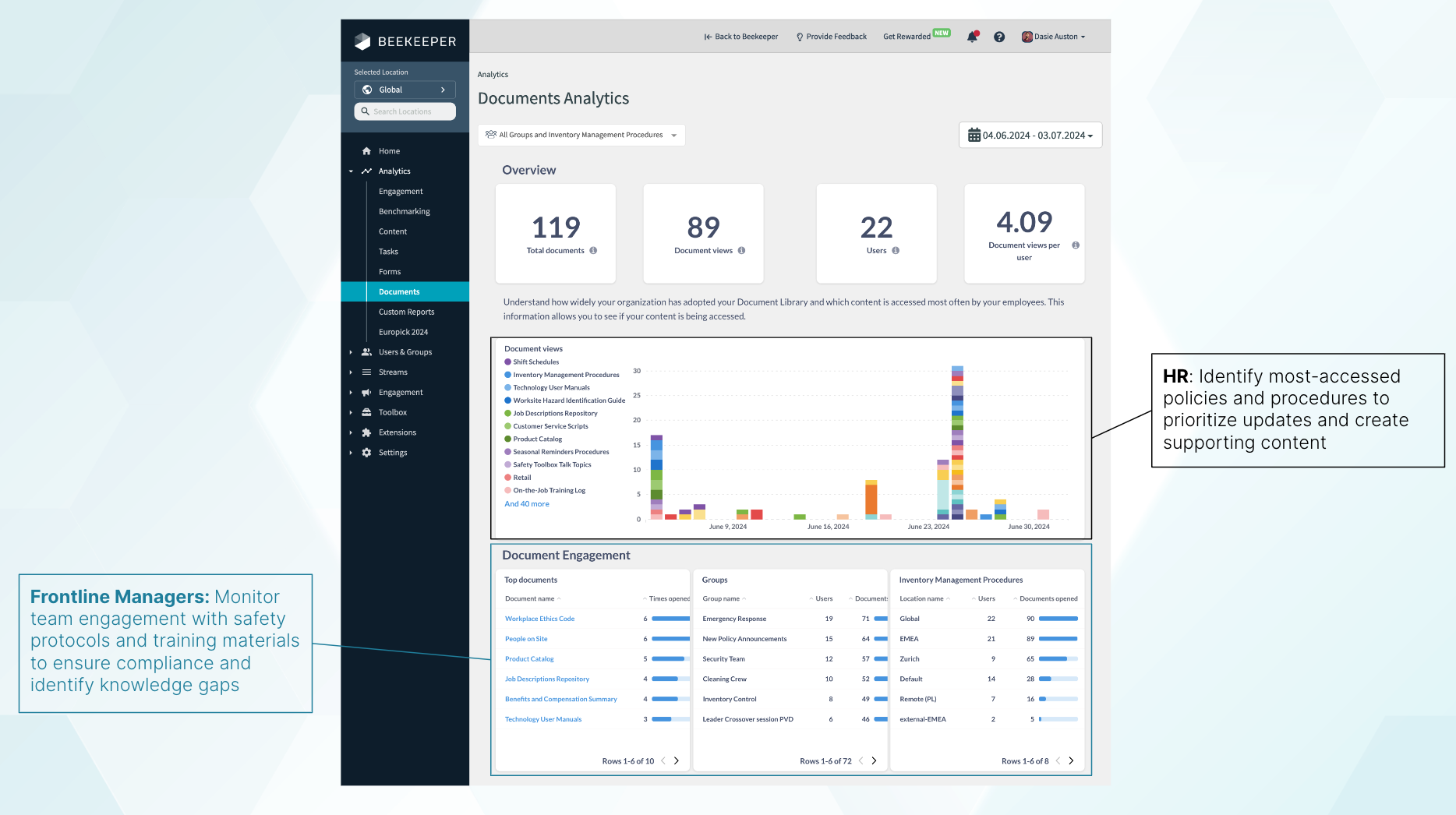Collapse the Analytics sidebar section arrow

tap(351, 171)
